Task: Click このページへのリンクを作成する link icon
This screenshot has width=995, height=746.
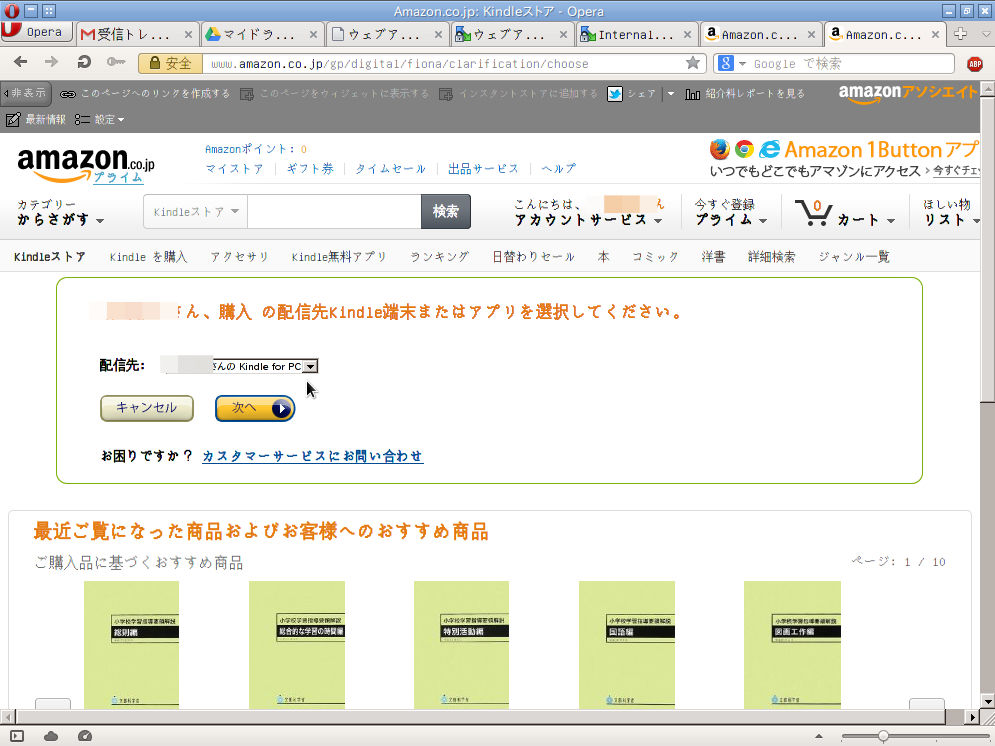Action: click(68, 94)
